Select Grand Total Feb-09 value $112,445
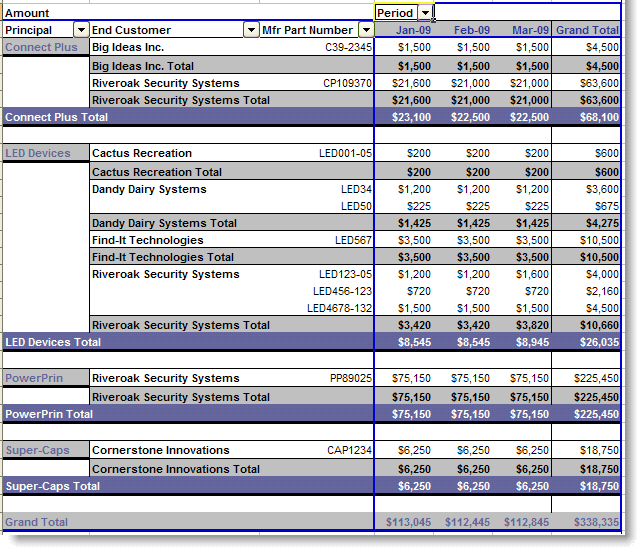Image resolution: width=641 pixels, height=551 pixels. [x=467, y=522]
